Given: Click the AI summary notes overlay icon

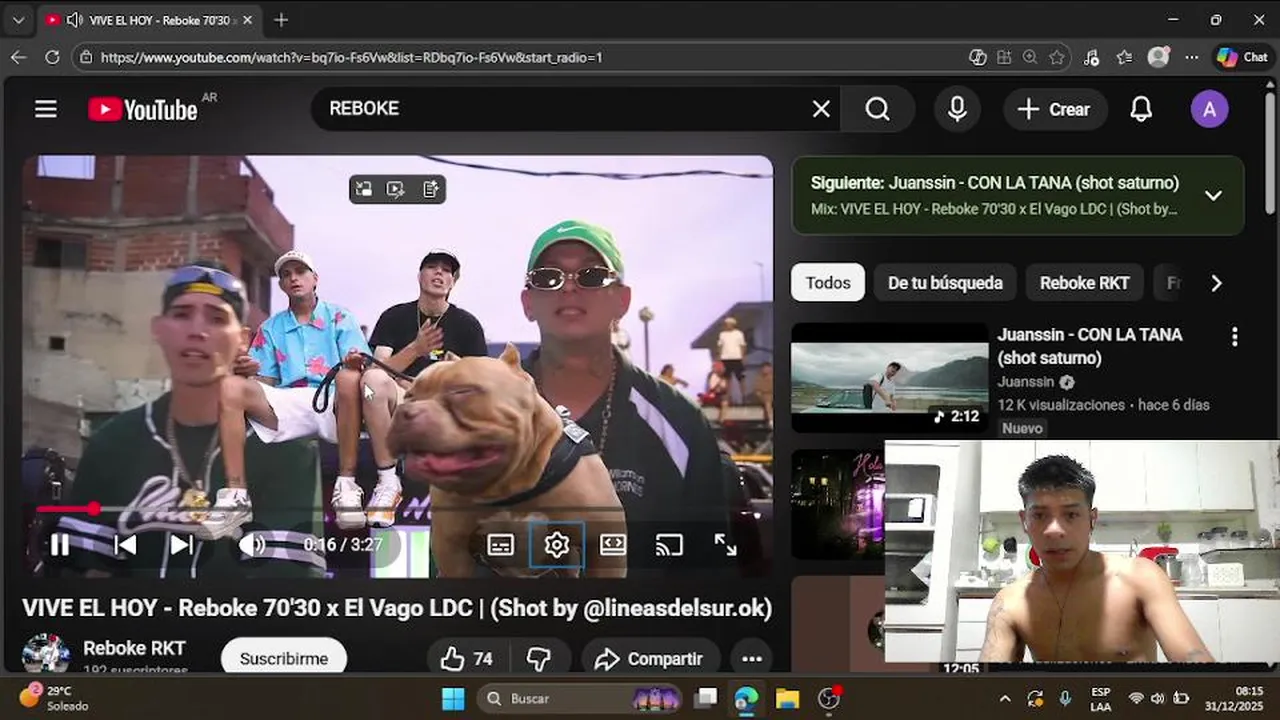Looking at the screenshot, I should [x=430, y=189].
